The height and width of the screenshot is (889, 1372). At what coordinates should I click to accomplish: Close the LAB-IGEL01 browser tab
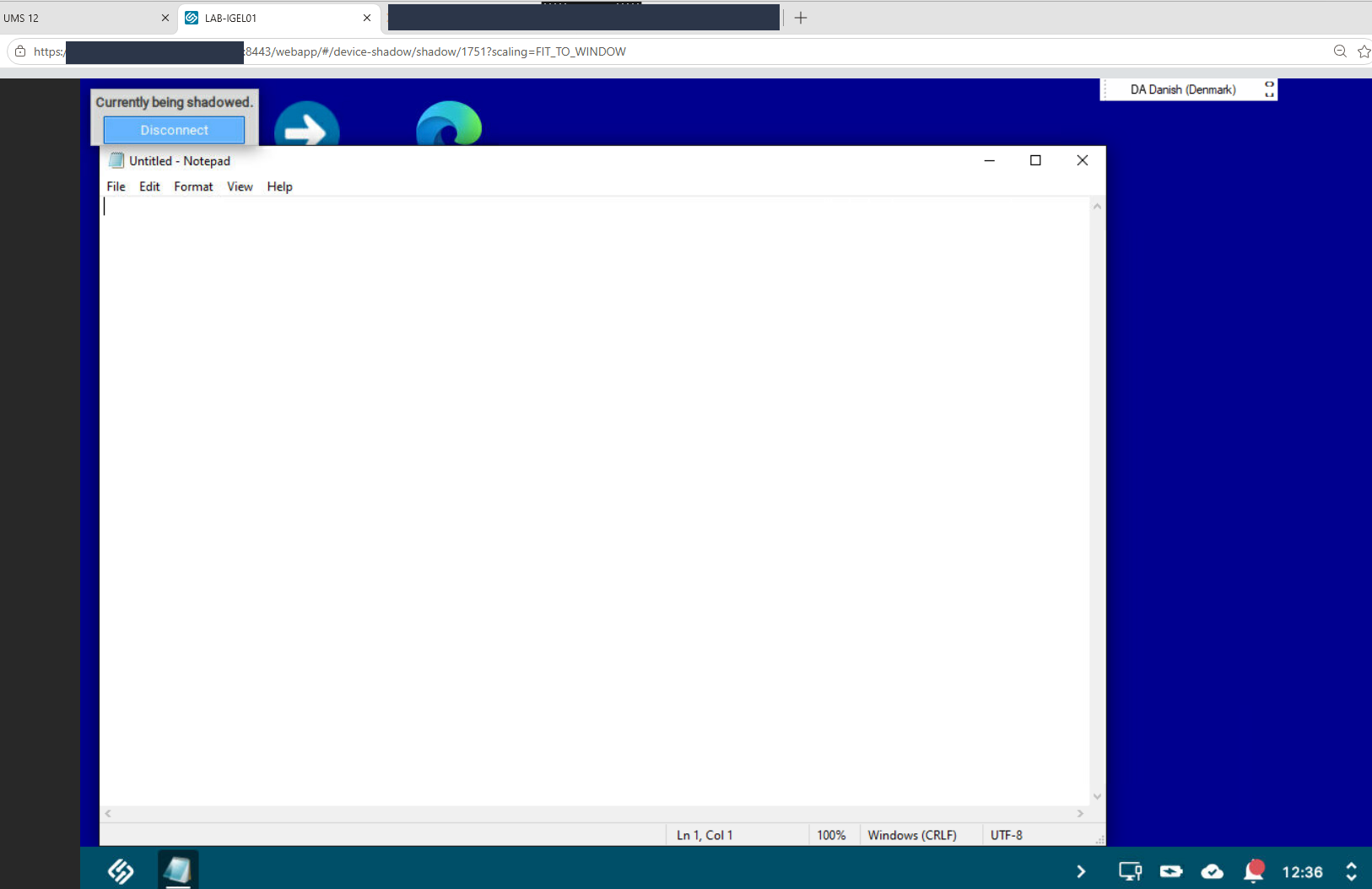(x=367, y=18)
